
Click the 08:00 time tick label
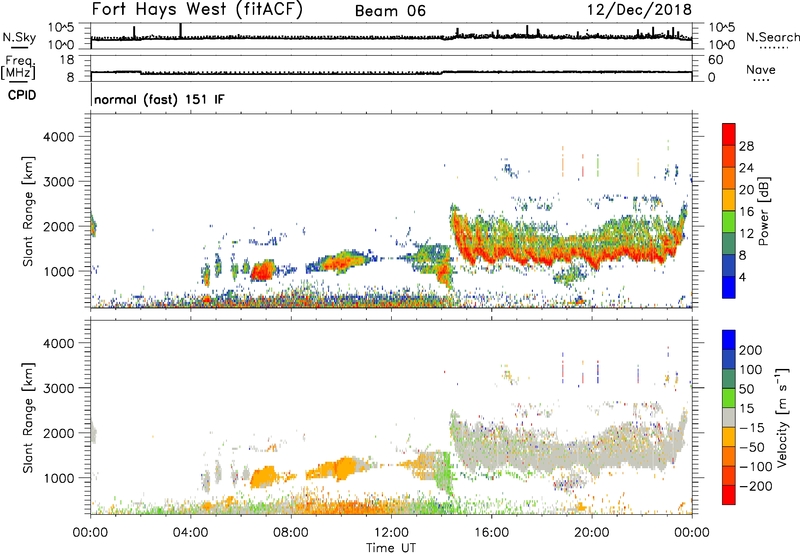tap(291, 533)
